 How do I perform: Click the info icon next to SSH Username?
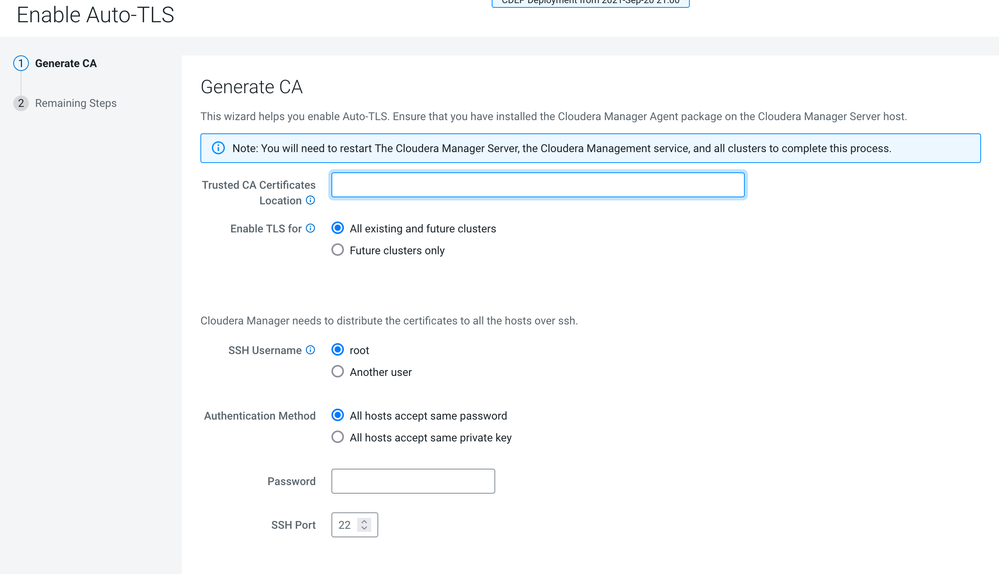310,350
